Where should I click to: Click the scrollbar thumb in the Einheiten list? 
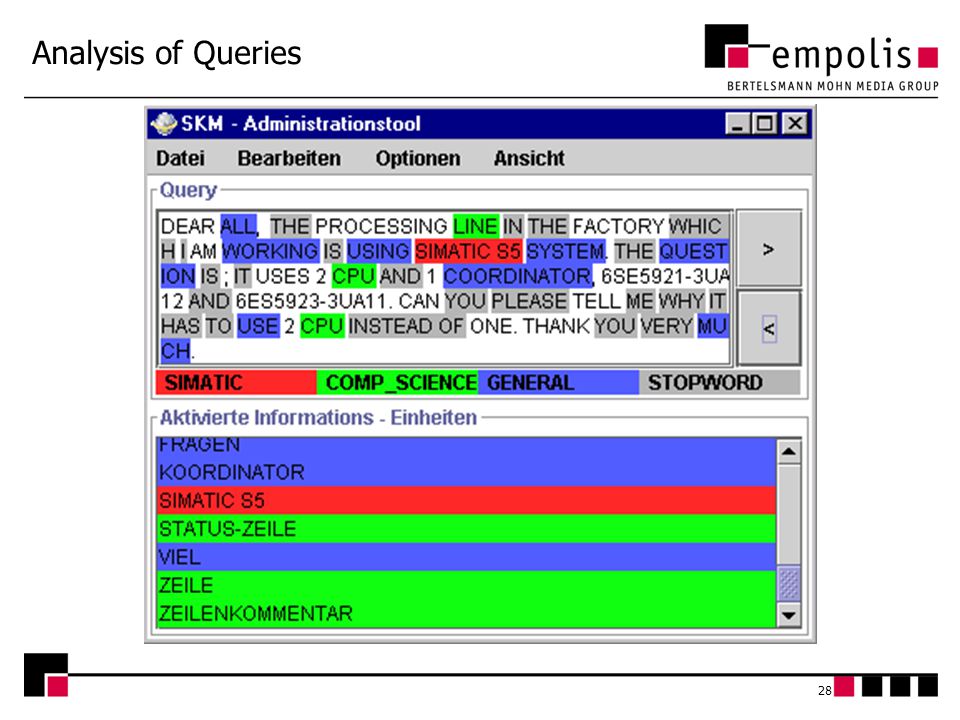[789, 583]
